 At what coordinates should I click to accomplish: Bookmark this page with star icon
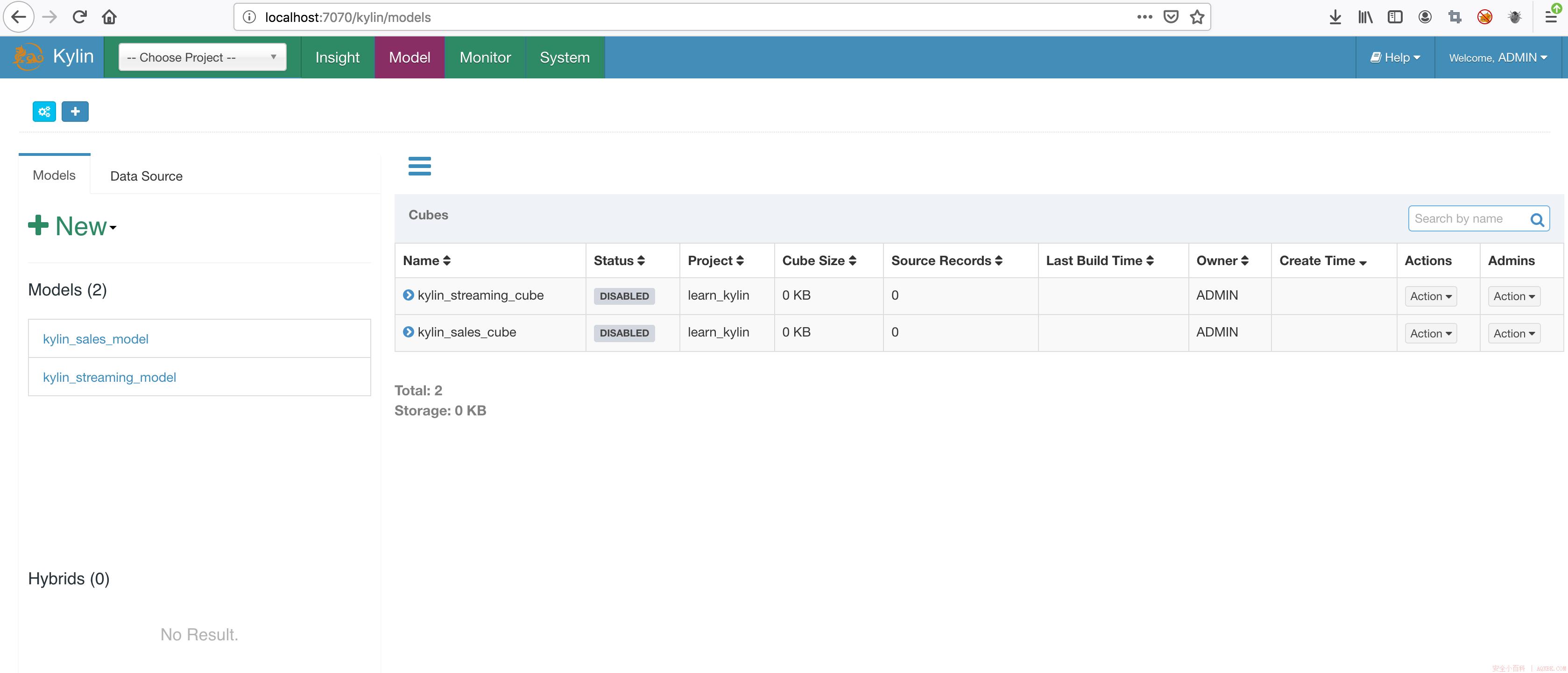[1197, 17]
